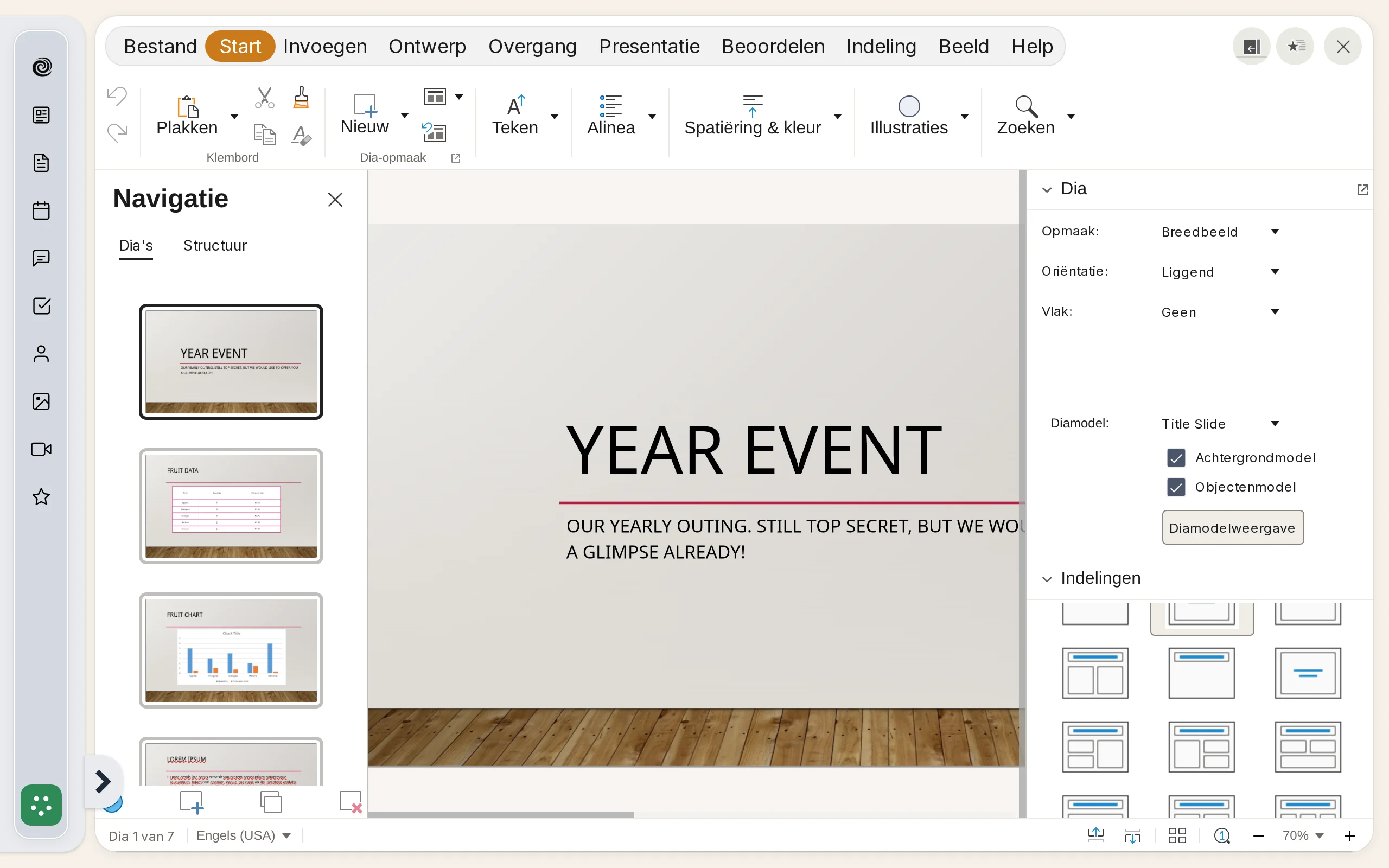
Task: Duplicate slide icon below thumbnails
Action: click(x=271, y=802)
